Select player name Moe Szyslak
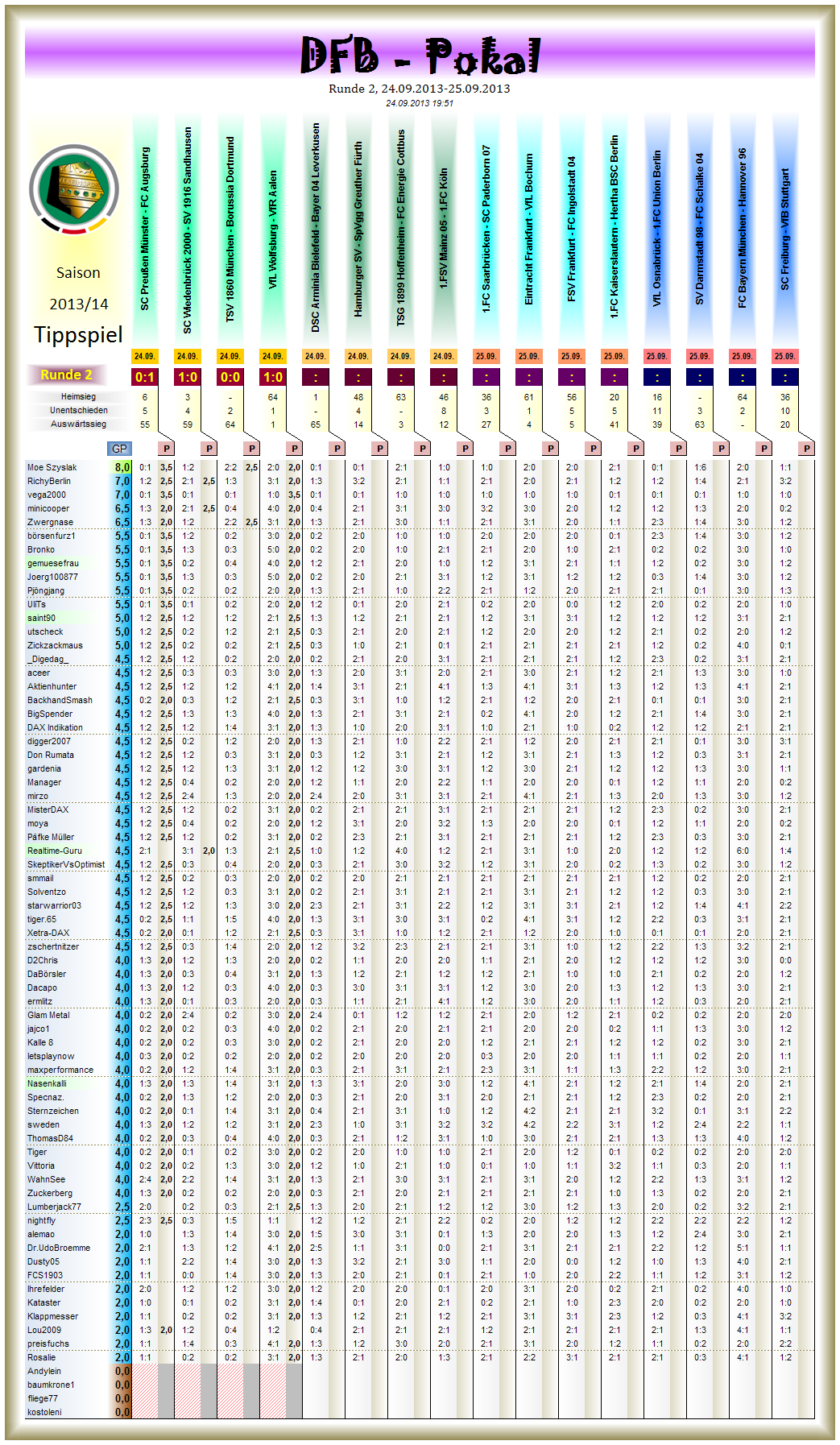840x1445 pixels. point(52,467)
